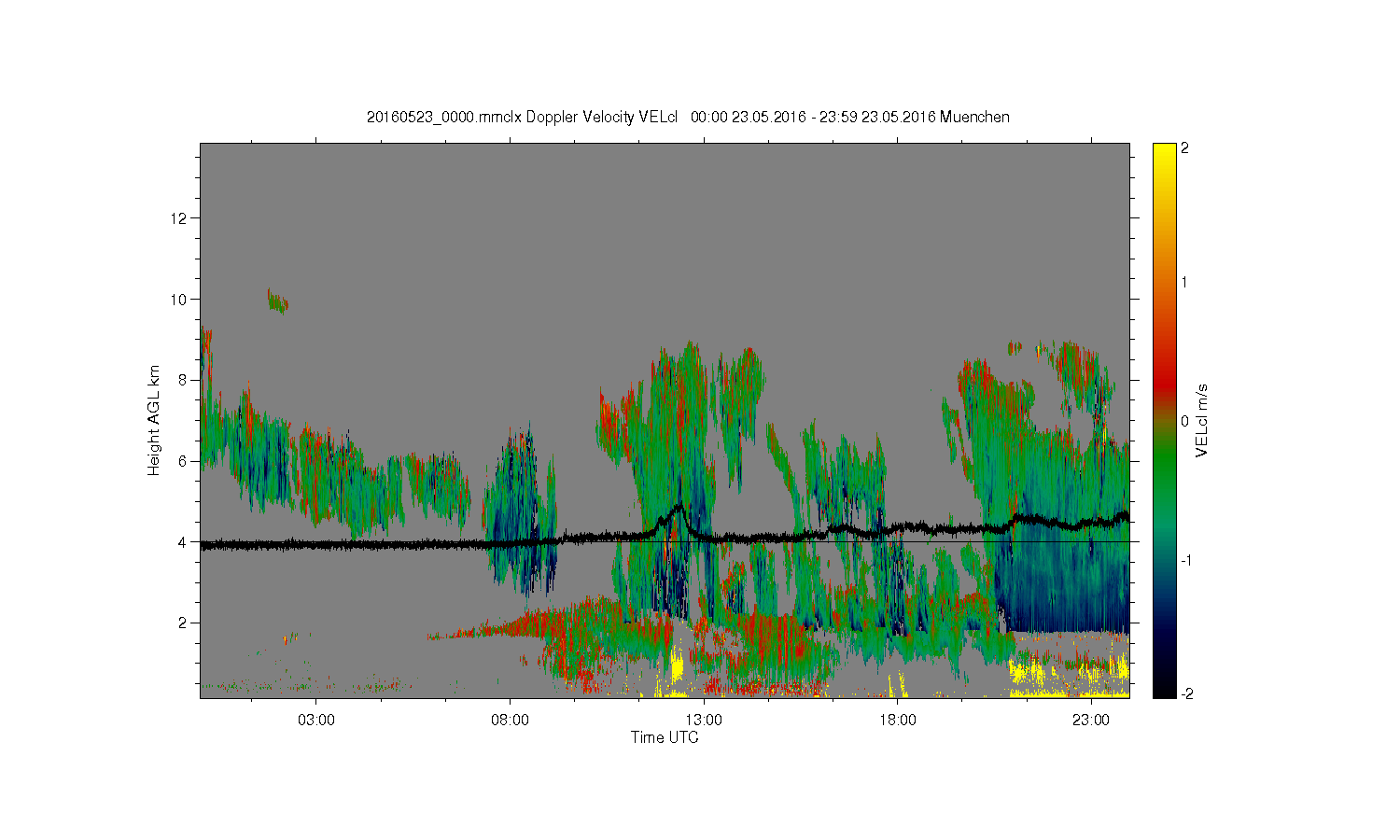Click the height axis label '12'
Image resolution: width=1400 pixels, height=840 pixels.
pos(180,218)
